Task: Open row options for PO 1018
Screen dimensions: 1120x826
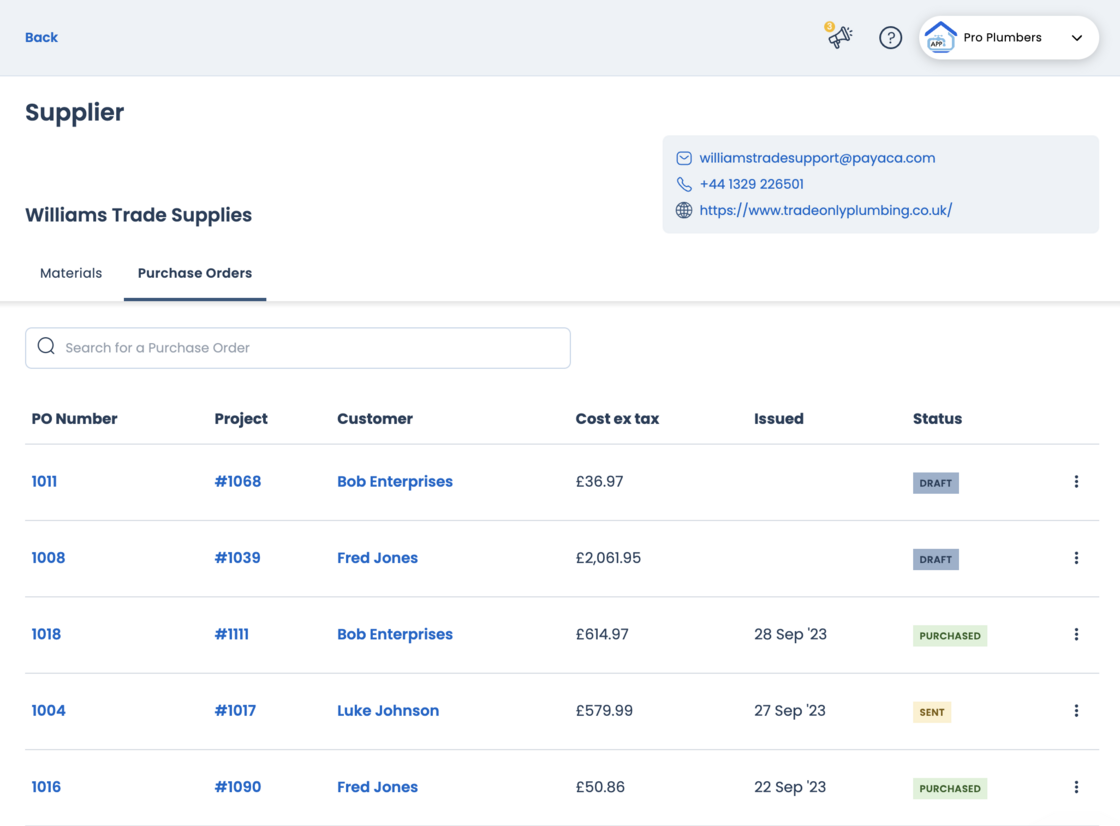Action: 1076,635
